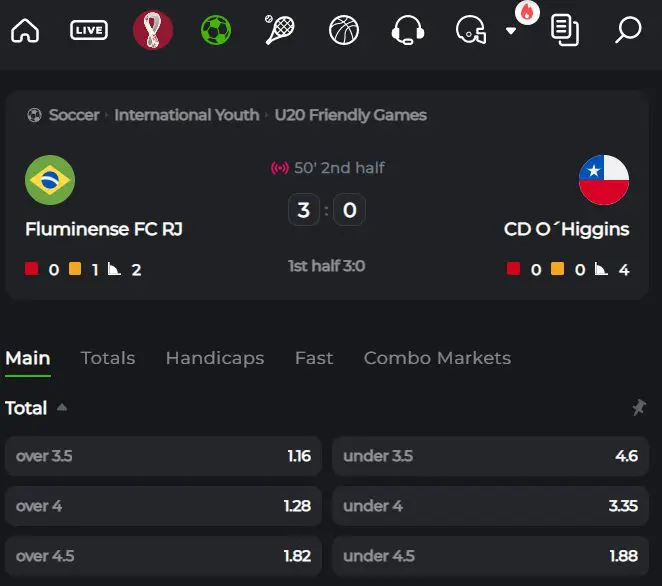Select the over 3.5 odds 1.16
662x586 pixels.
coord(163,456)
